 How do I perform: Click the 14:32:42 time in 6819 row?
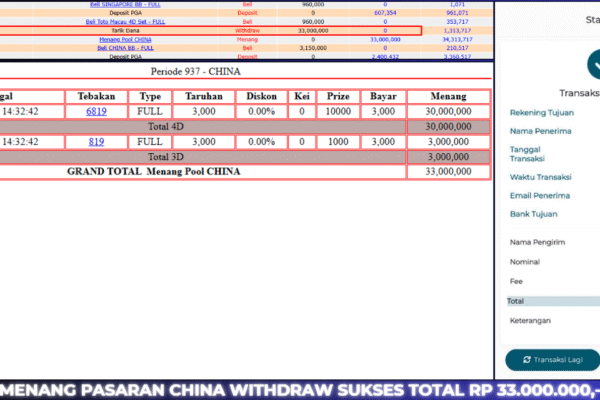[x=20, y=111]
